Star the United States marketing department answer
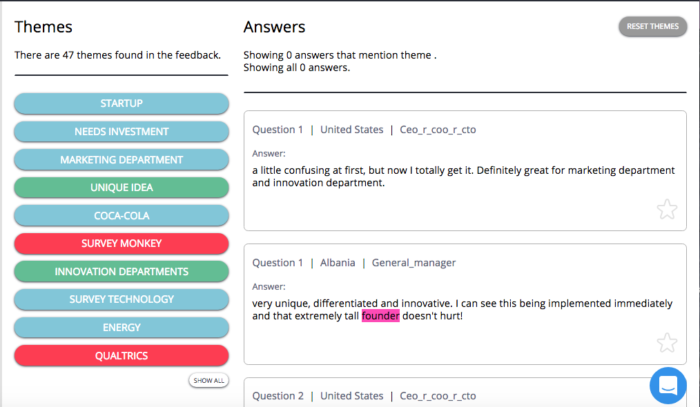 coord(667,209)
